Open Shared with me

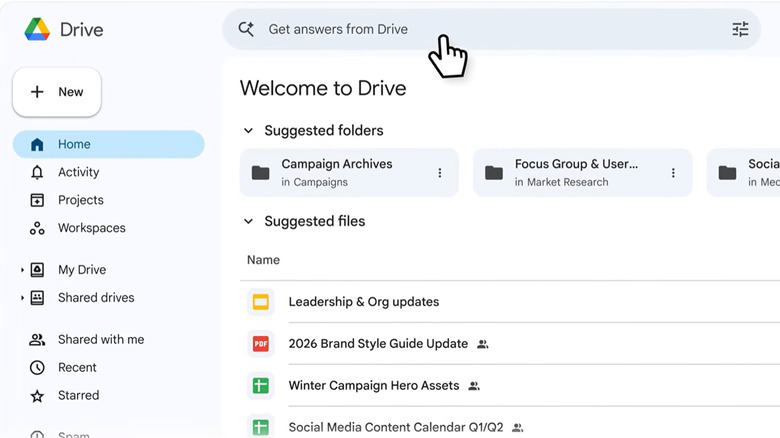click(x=101, y=339)
